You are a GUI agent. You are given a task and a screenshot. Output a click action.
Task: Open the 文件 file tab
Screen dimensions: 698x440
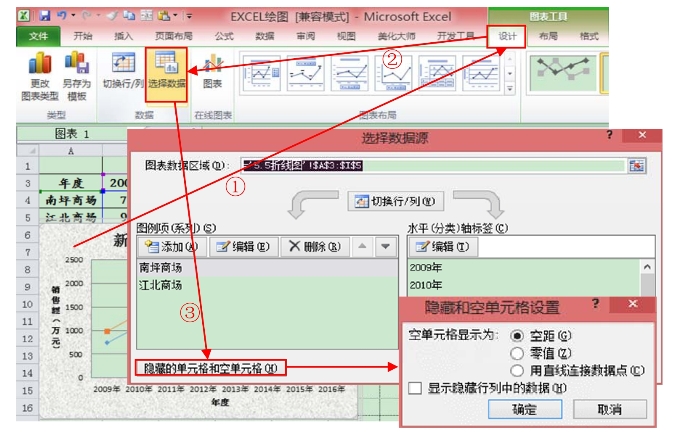coord(38,36)
